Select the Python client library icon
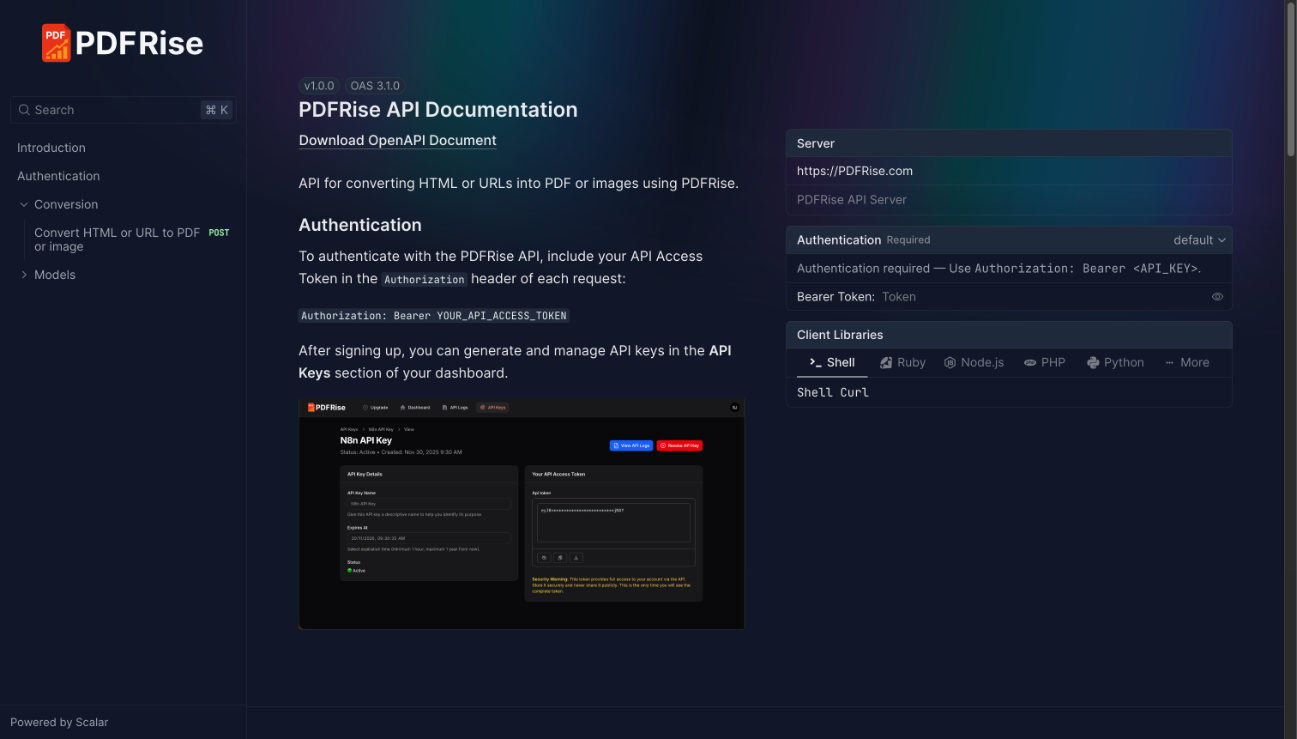Image resolution: width=1297 pixels, height=739 pixels. pyautogui.click(x=1092, y=362)
